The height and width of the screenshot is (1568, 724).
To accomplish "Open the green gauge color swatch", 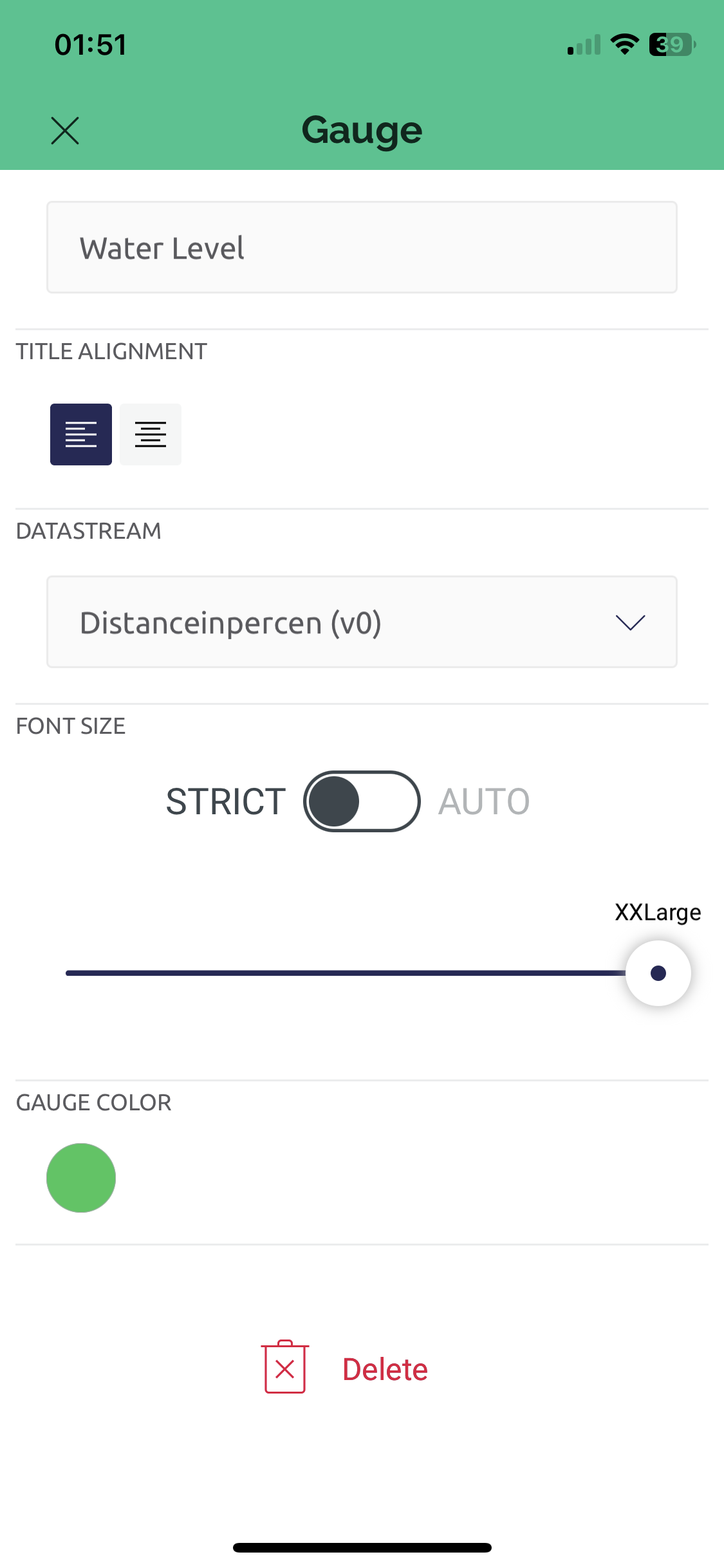I will (81, 1178).
